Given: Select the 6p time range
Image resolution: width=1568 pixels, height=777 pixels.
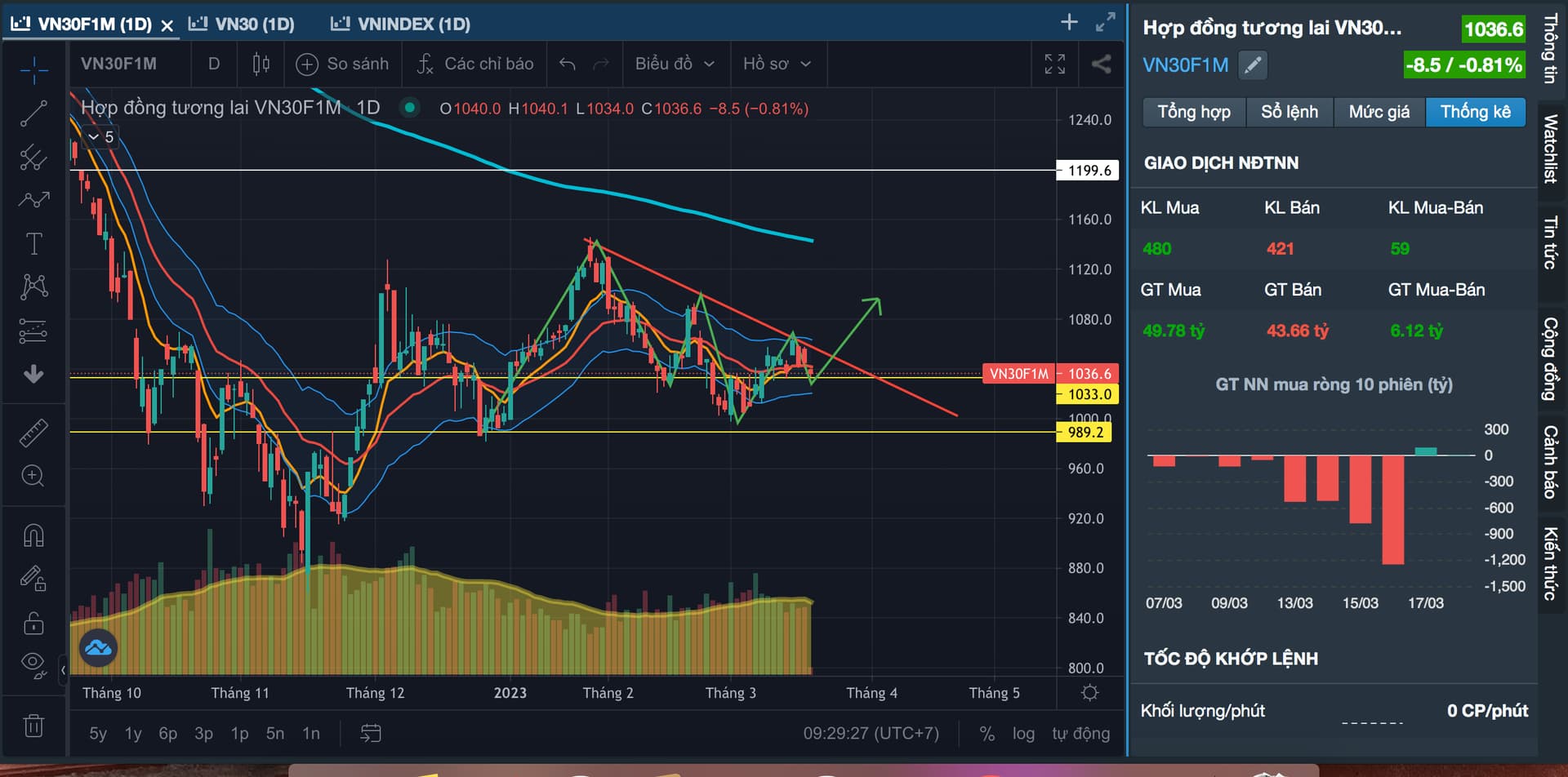Looking at the screenshot, I should (x=168, y=734).
